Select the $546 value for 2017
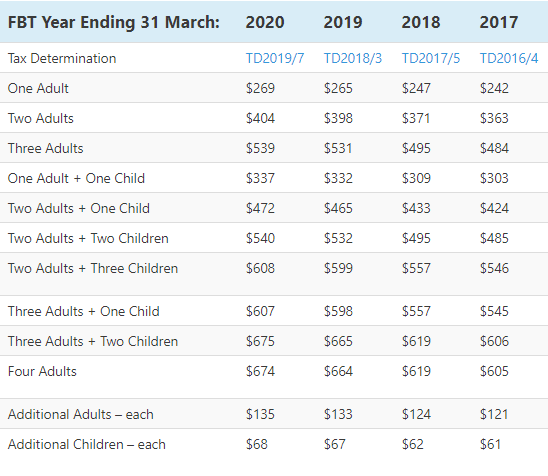The image size is (548, 476). (x=494, y=268)
